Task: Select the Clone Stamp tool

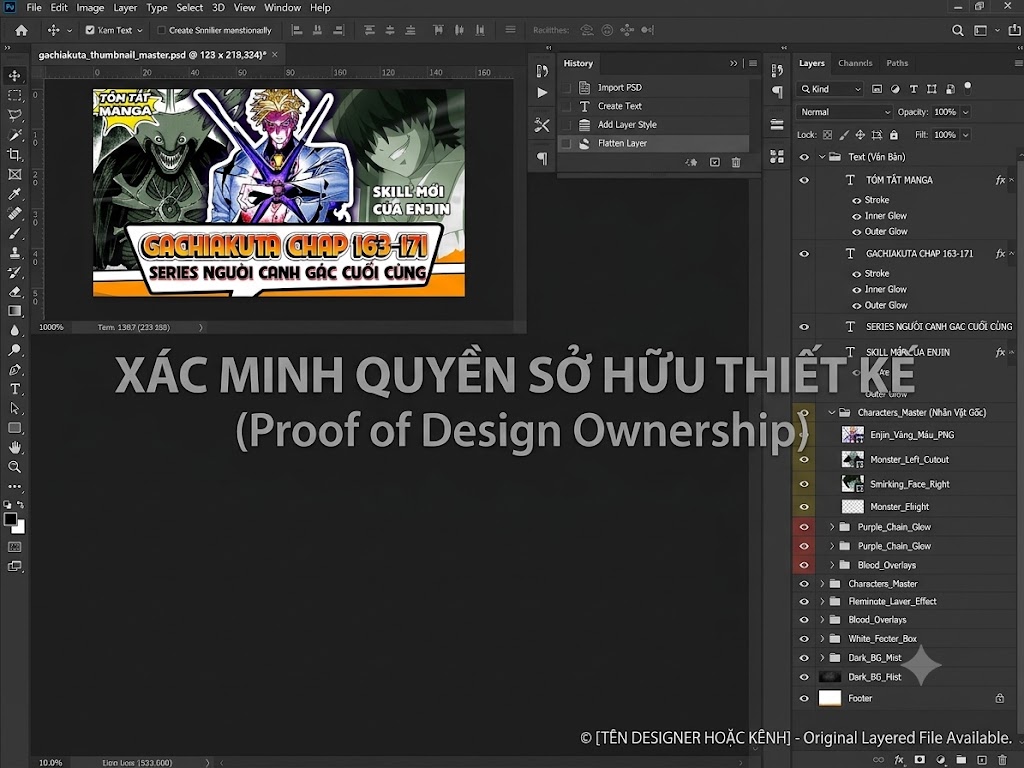Action: tap(14, 253)
